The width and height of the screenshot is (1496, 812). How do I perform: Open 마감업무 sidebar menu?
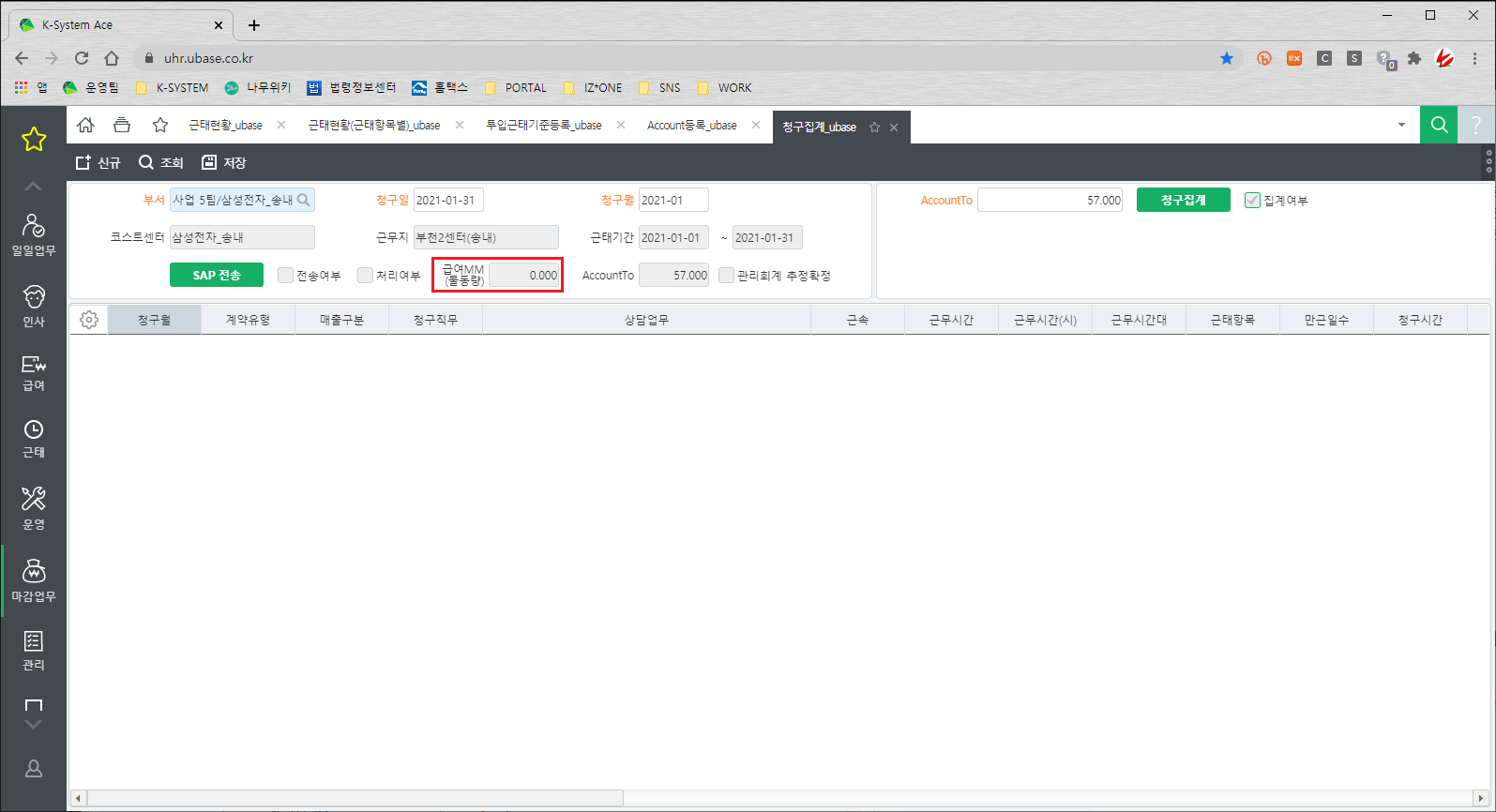(x=34, y=581)
